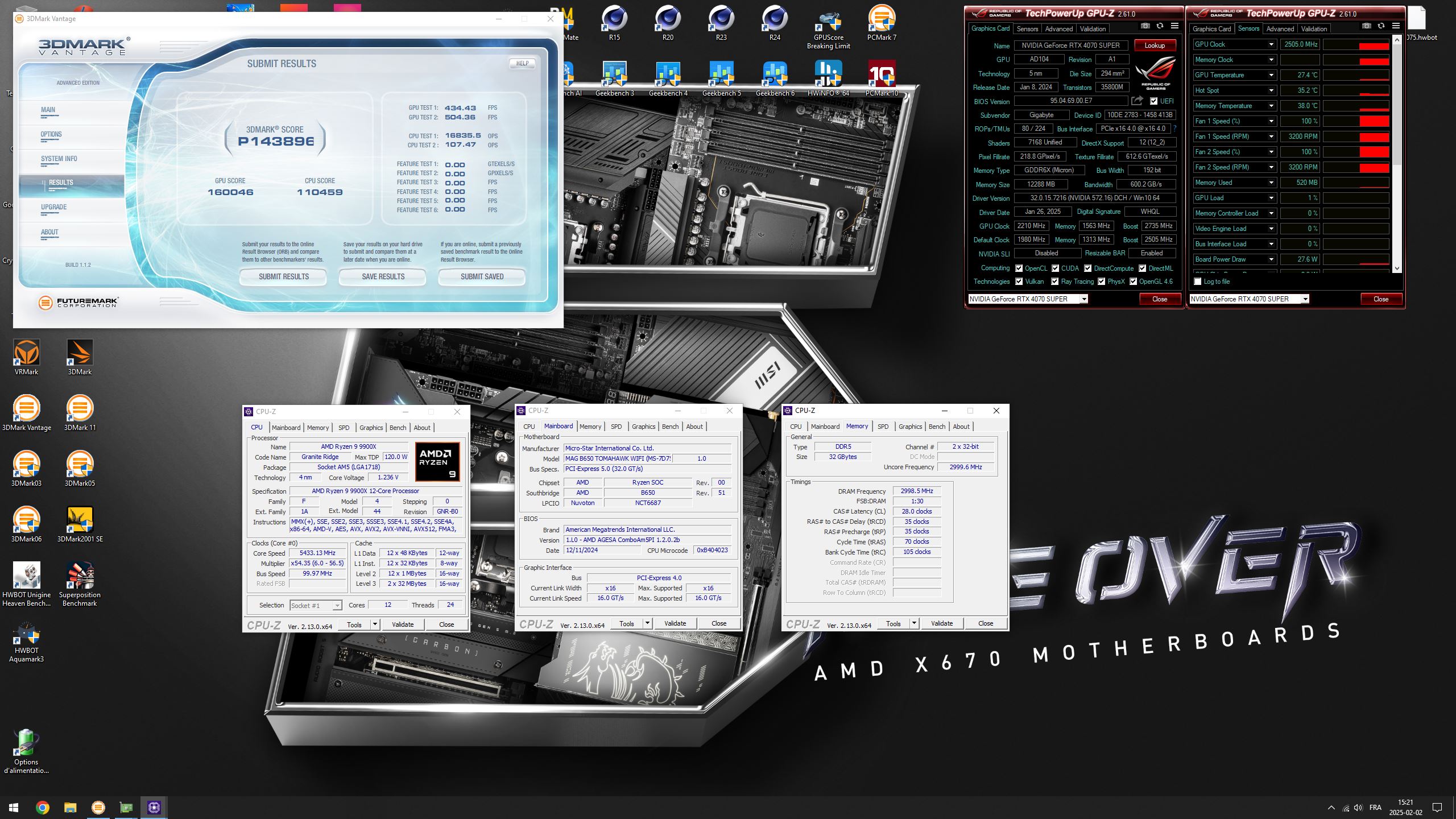Image resolution: width=1456 pixels, height=819 pixels.
Task: Open Chrome from the taskbar
Action: coord(42,808)
